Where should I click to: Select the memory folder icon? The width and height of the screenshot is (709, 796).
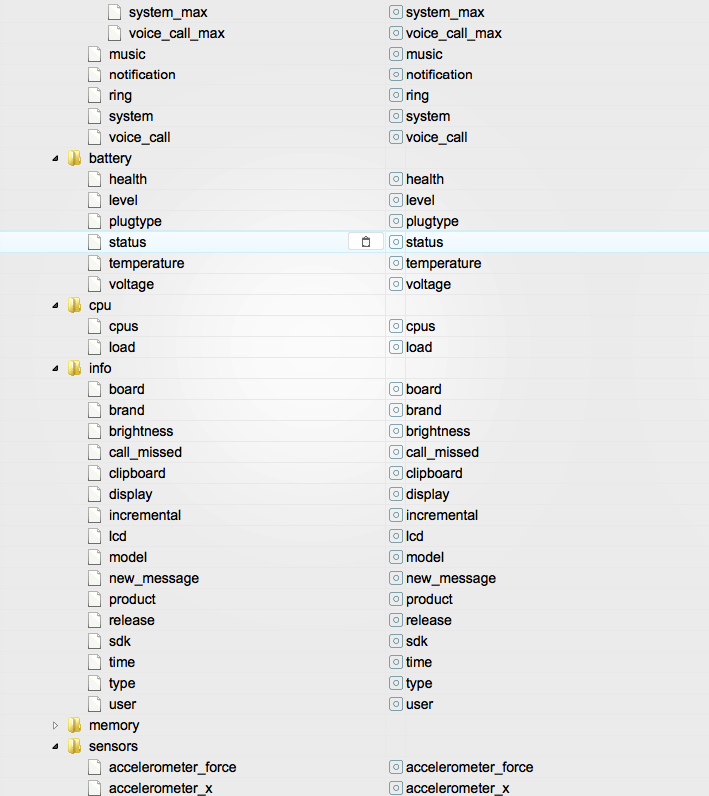[x=75, y=725]
